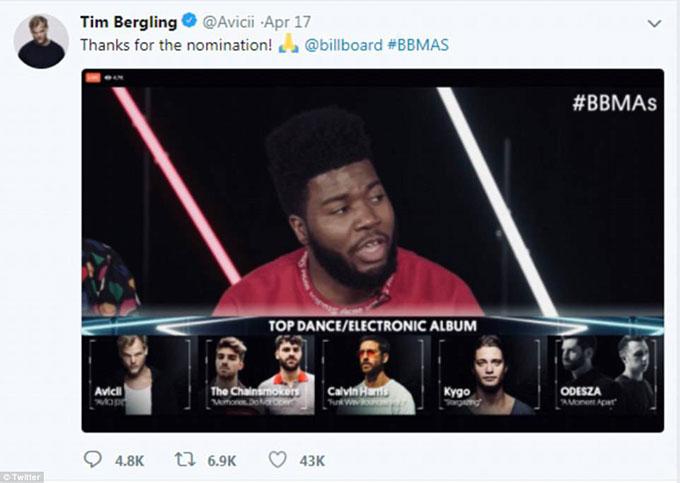Click the #BBMAs overlay in video

point(615,101)
